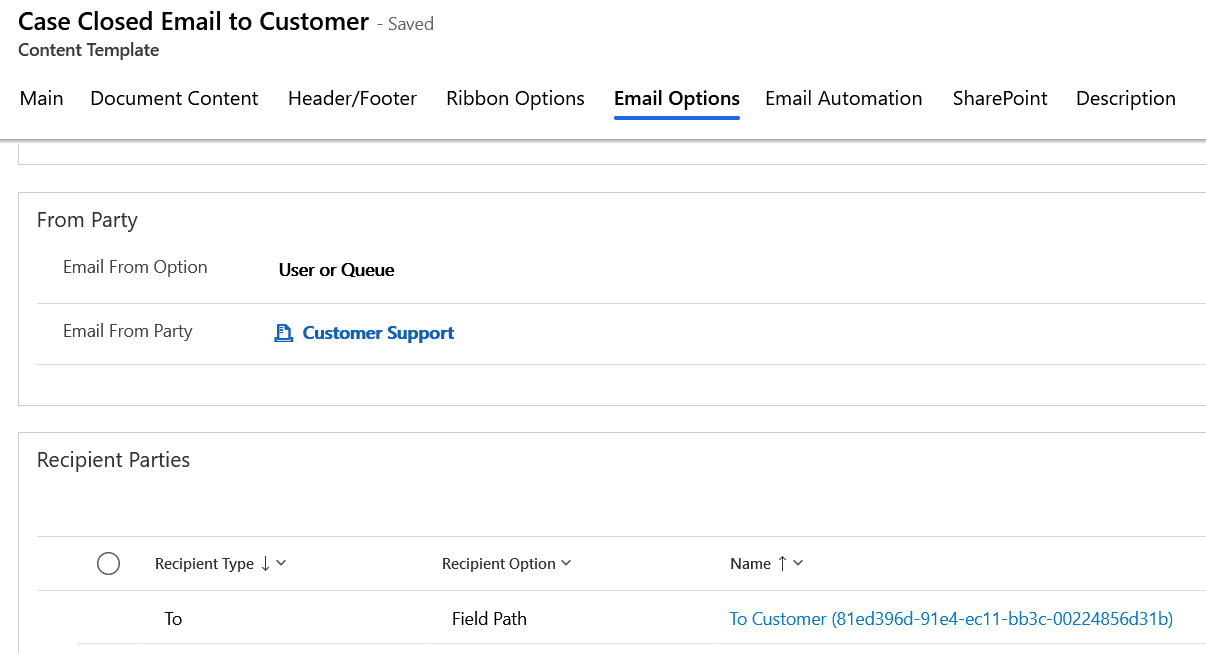Open the To Customer recipient record link
The image size is (1206, 653).
[x=950, y=619]
